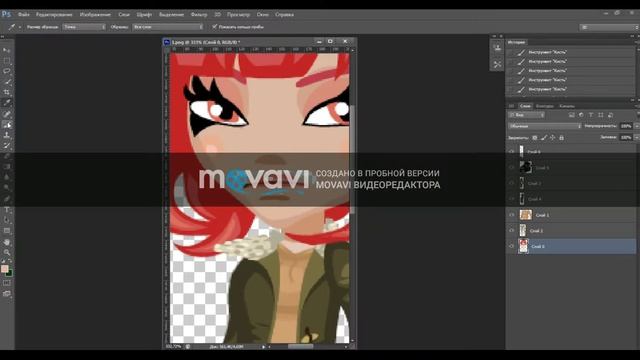Toggle Quick Mask mode
Screen dimensions: 640x360
(7, 283)
